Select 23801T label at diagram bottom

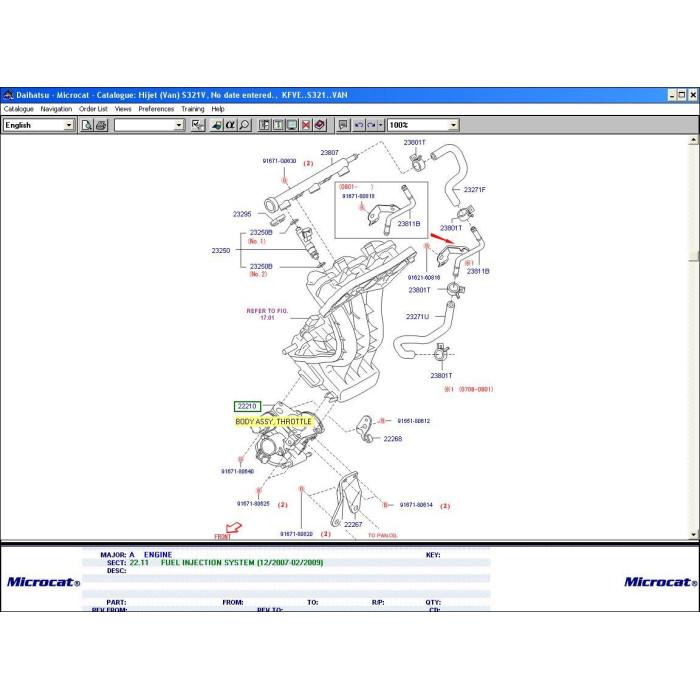coord(441,376)
